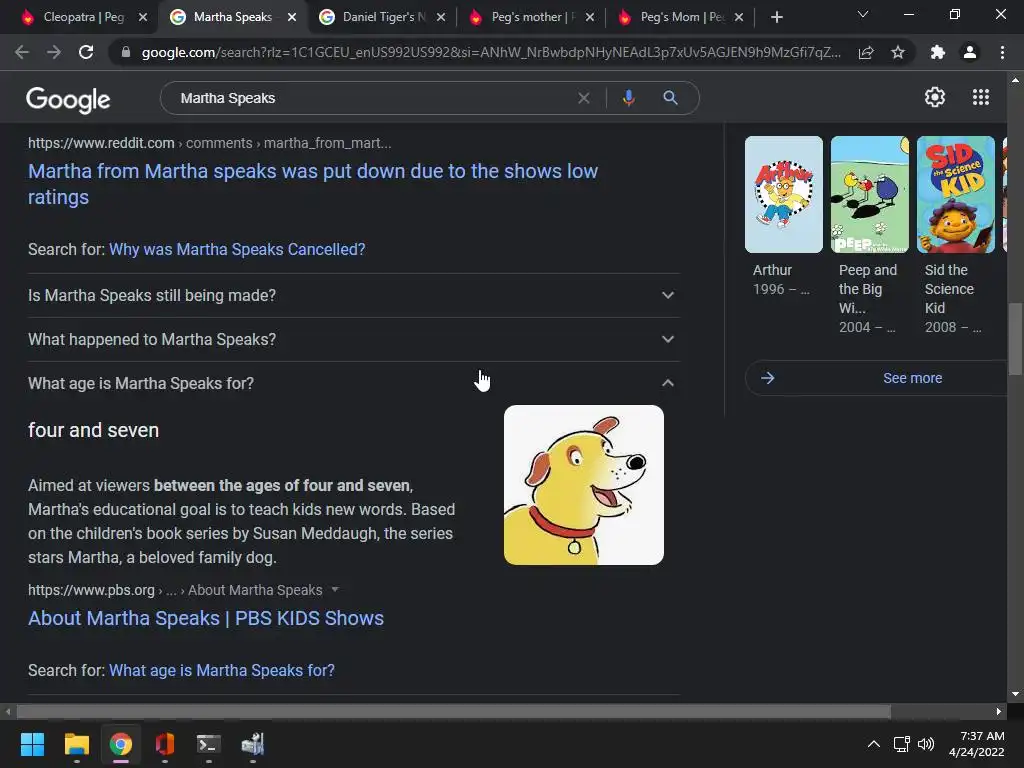Click the scroll down arrow of page scrollbar
Screen dimensions: 1024x768
coord(1015,694)
